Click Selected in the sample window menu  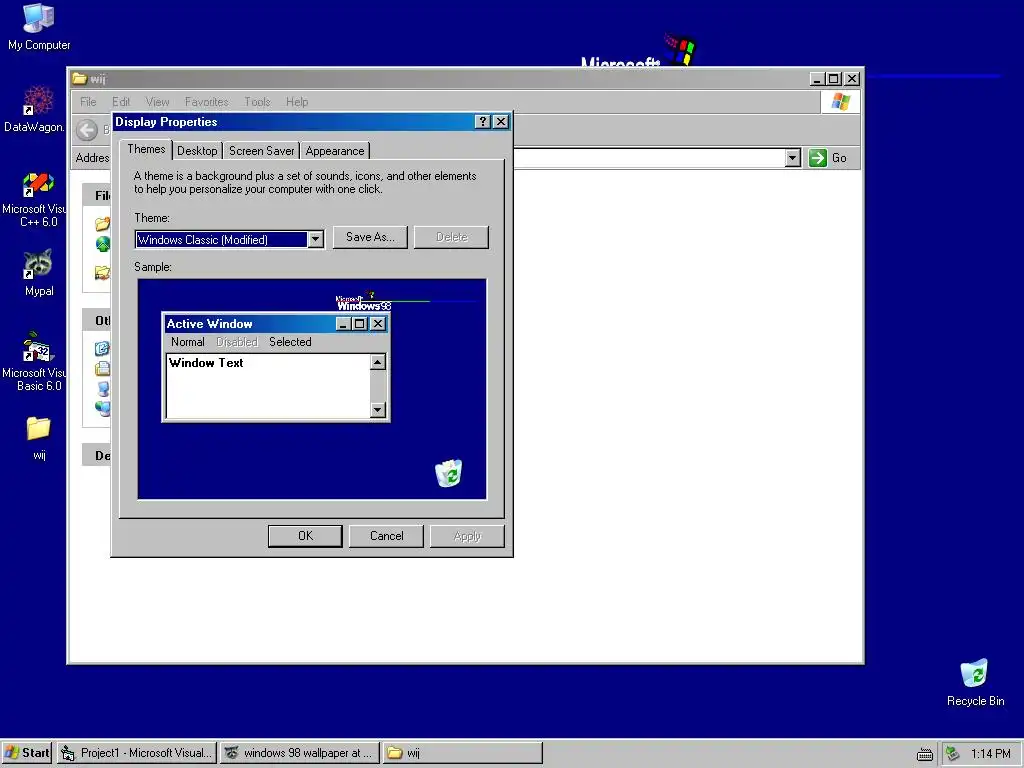(x=290, y=342)
